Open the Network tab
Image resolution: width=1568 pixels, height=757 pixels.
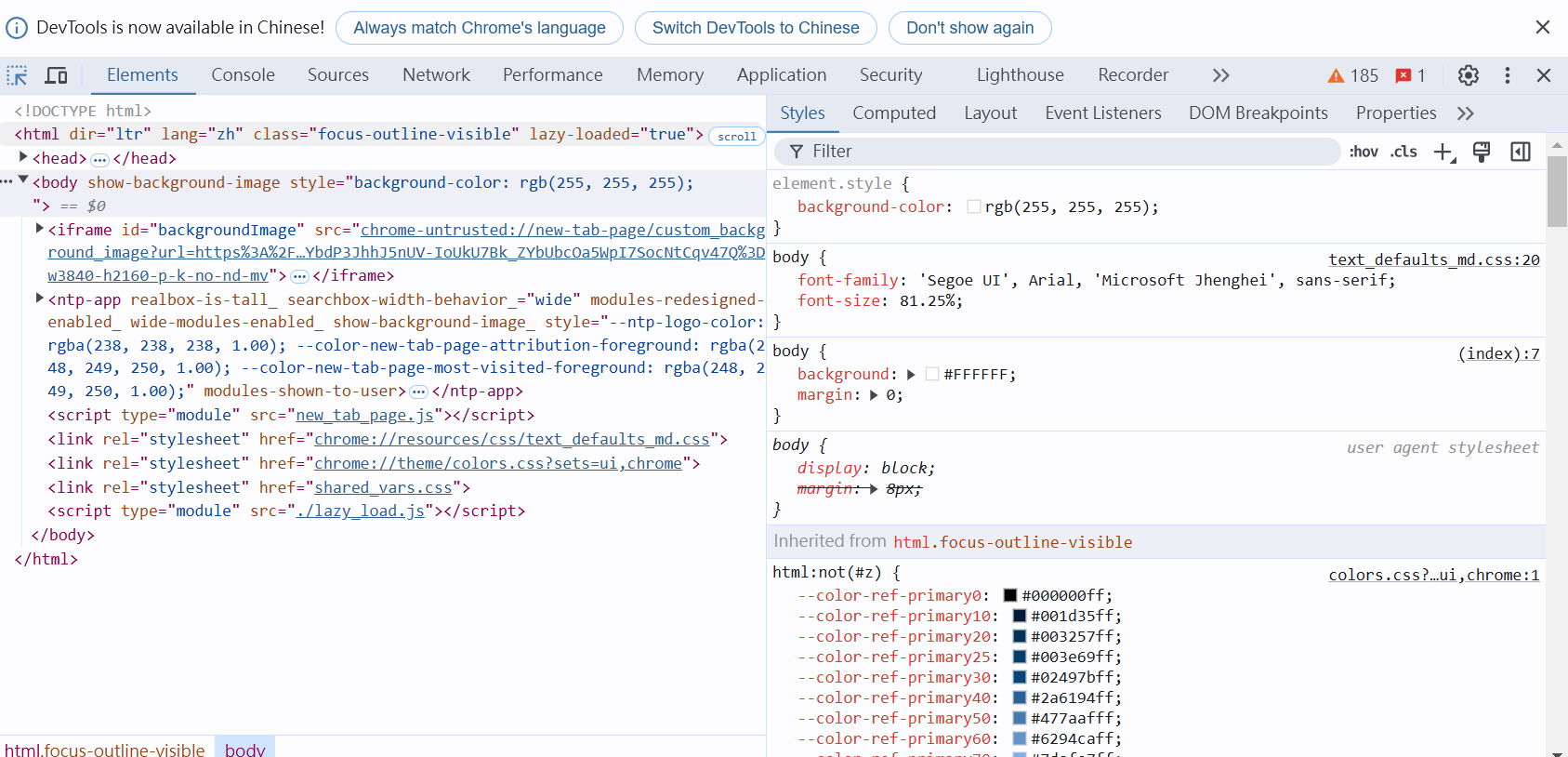[436, 75]
